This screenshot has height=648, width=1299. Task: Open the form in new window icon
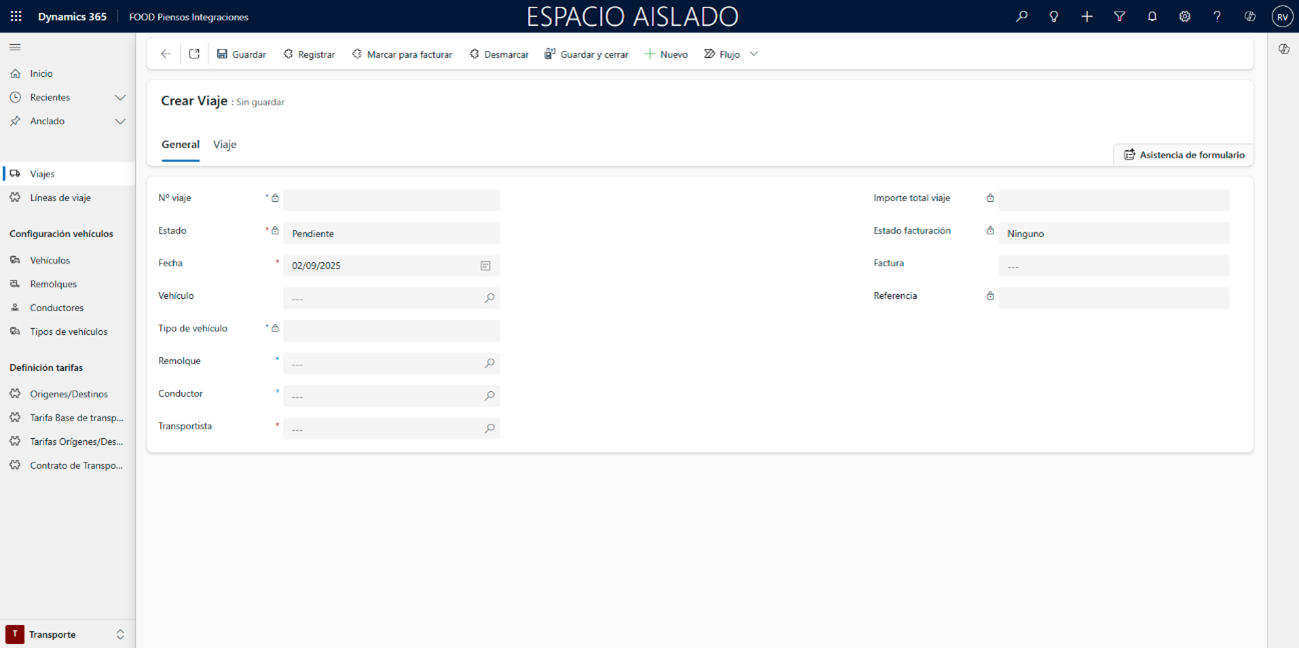(194, 54)
